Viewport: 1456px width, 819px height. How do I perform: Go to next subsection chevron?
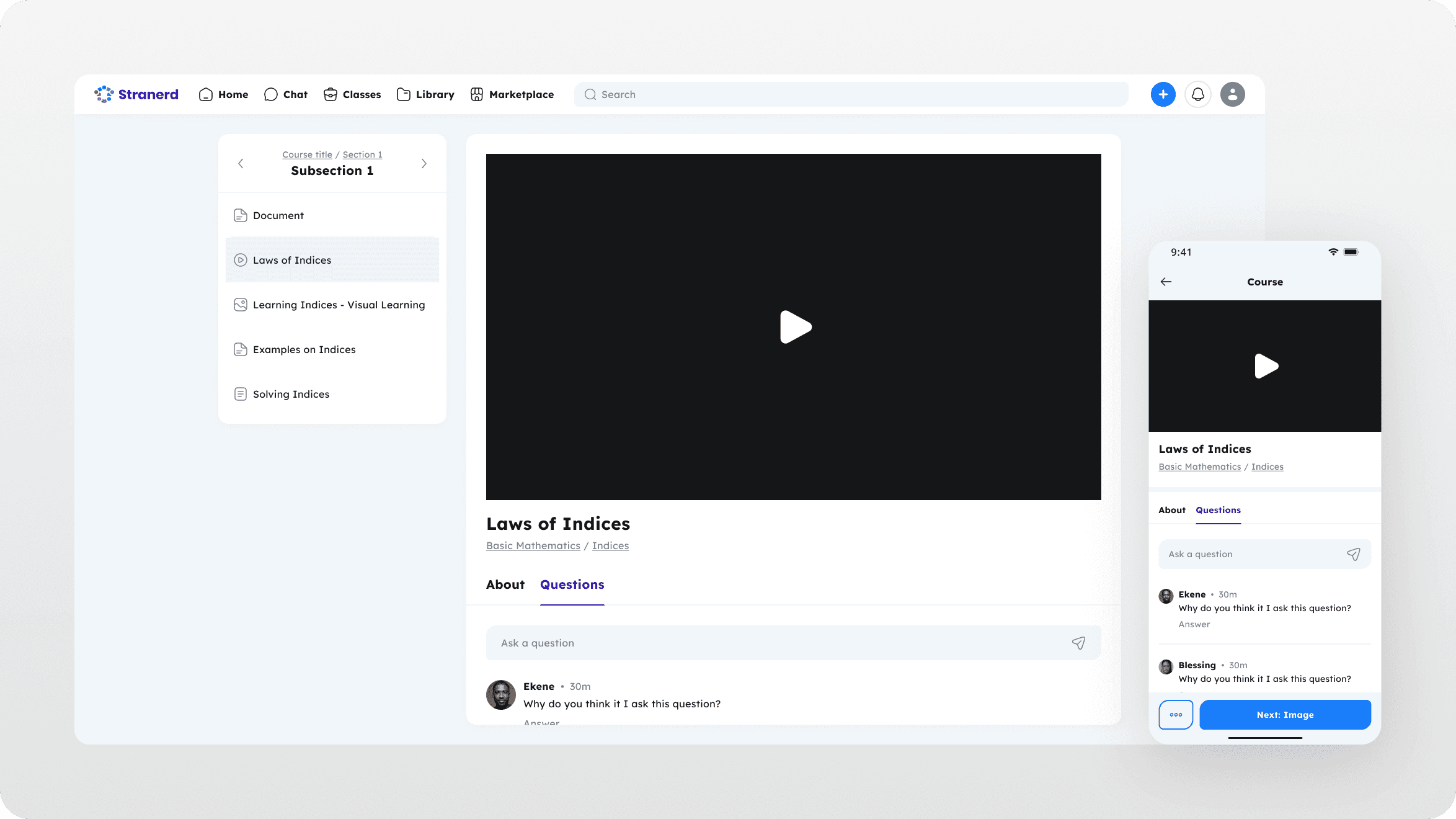(424, 163)
